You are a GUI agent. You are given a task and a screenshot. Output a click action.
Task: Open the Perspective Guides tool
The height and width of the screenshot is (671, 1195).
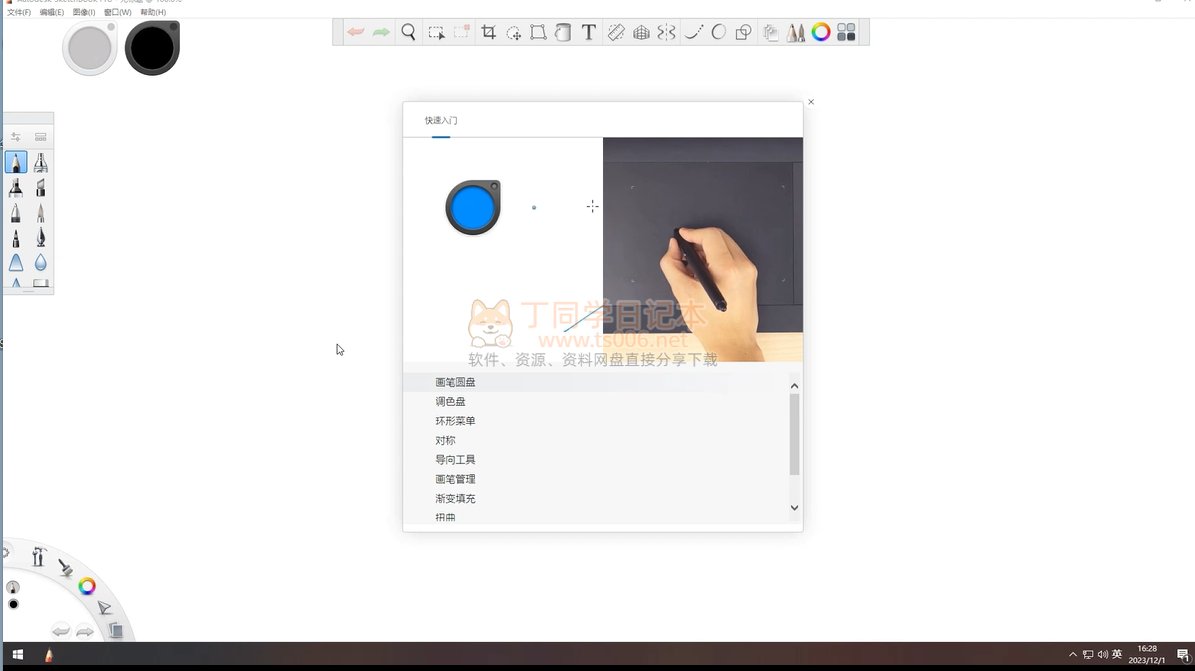tap(641, 32)
